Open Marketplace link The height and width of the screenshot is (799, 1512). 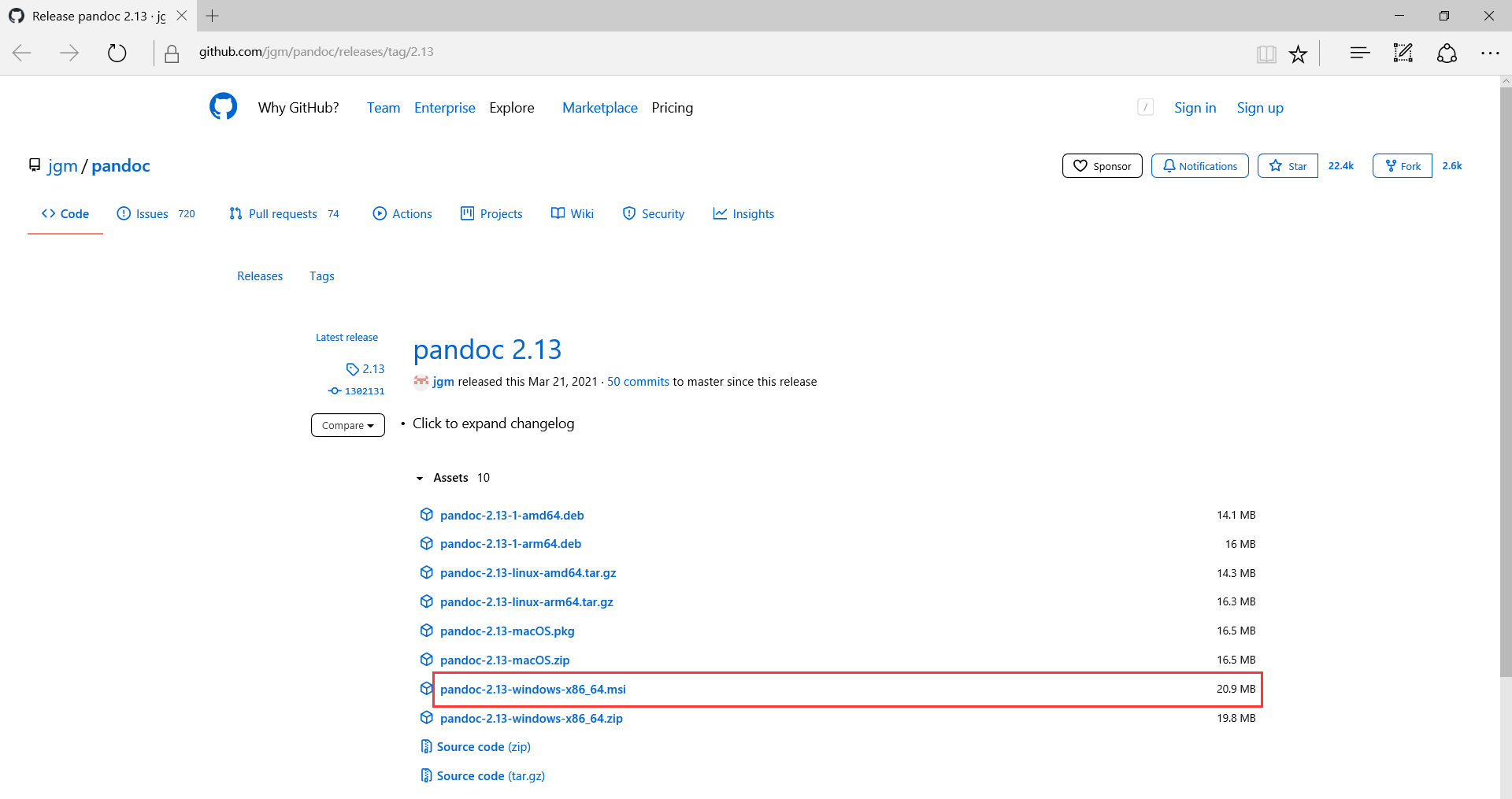(x=600, y=108)
